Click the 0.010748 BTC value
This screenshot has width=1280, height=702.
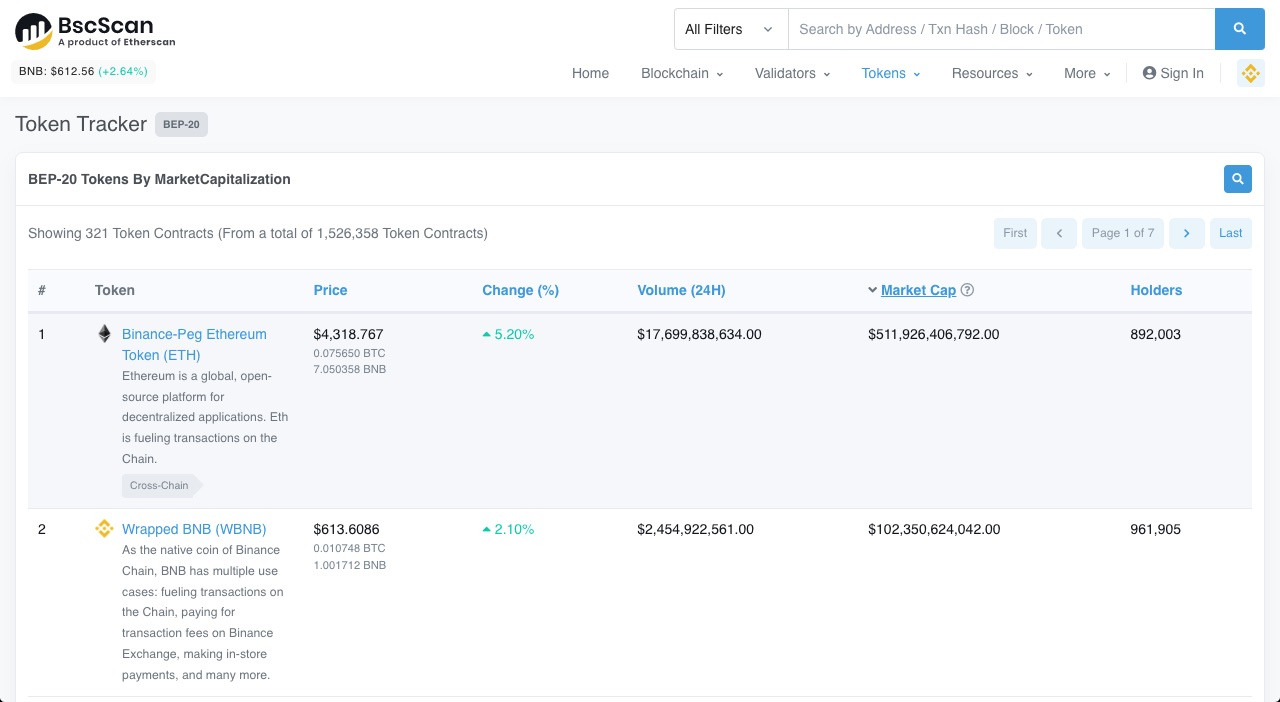pos(349,548)
